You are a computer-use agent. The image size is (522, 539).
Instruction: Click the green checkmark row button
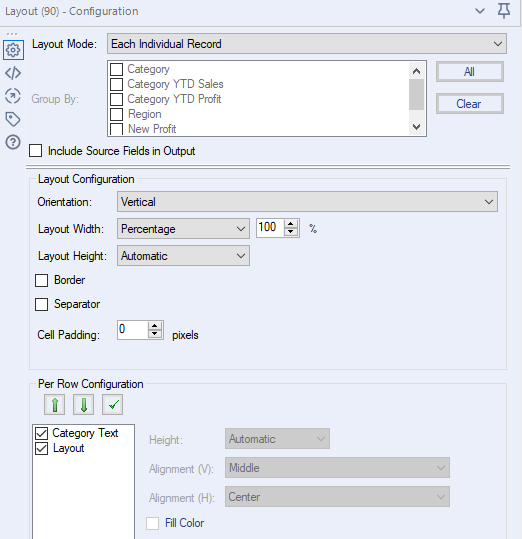113,405
